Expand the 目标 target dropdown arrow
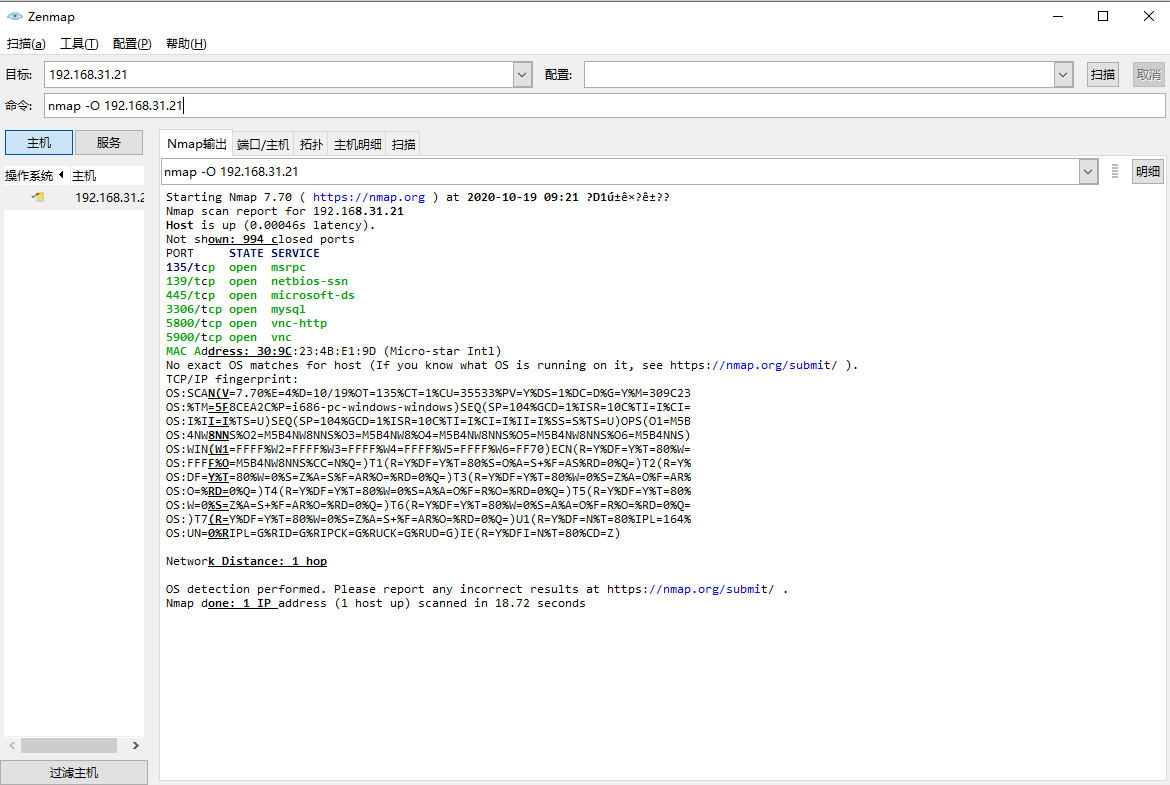The width and height of the screenshot is (1170, 785). click(x=522, y=75)
